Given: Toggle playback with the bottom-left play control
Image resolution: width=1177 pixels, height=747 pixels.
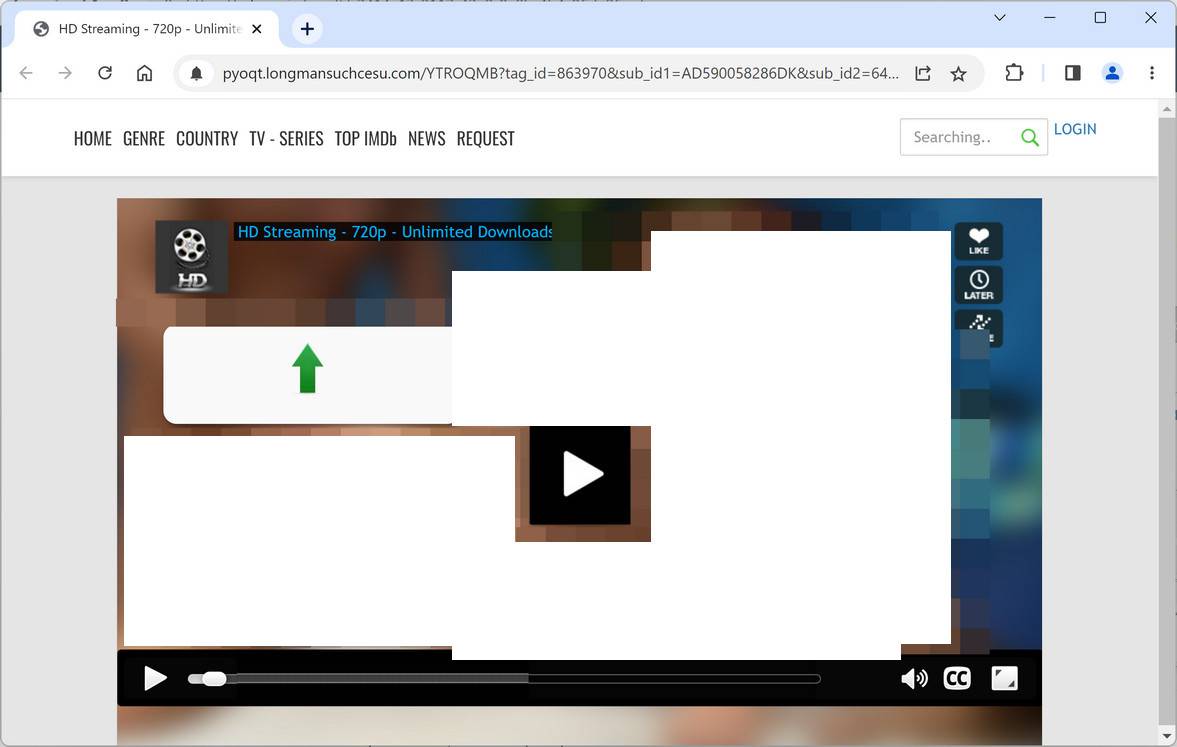Looking at the screenshot, I should click(156, 678).
